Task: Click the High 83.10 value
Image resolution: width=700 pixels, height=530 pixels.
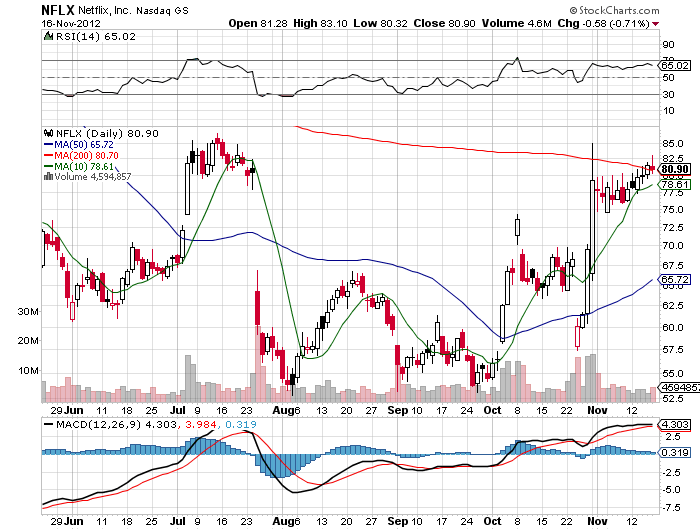Action: 320,23
